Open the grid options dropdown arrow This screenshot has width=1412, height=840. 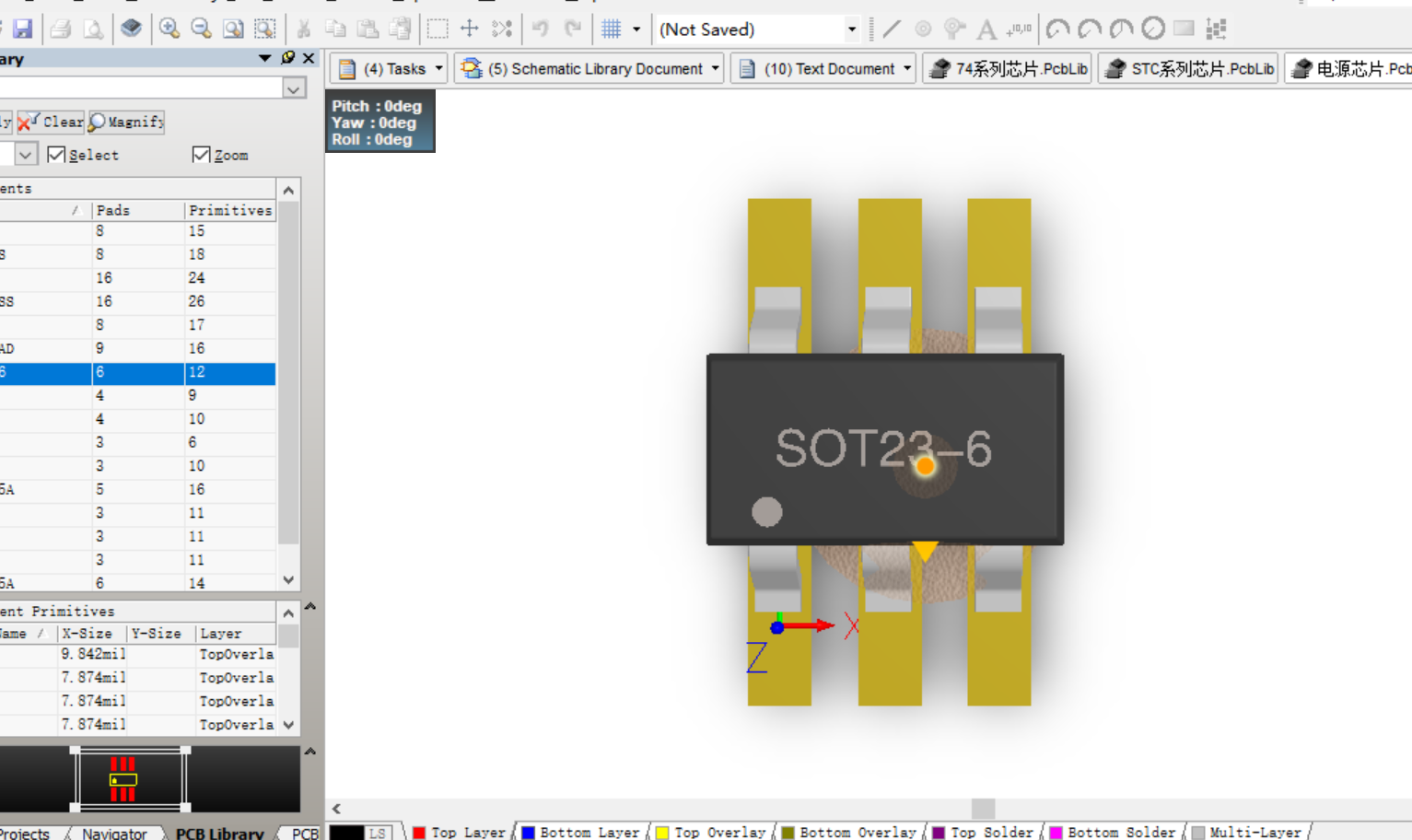click(636, 29)
